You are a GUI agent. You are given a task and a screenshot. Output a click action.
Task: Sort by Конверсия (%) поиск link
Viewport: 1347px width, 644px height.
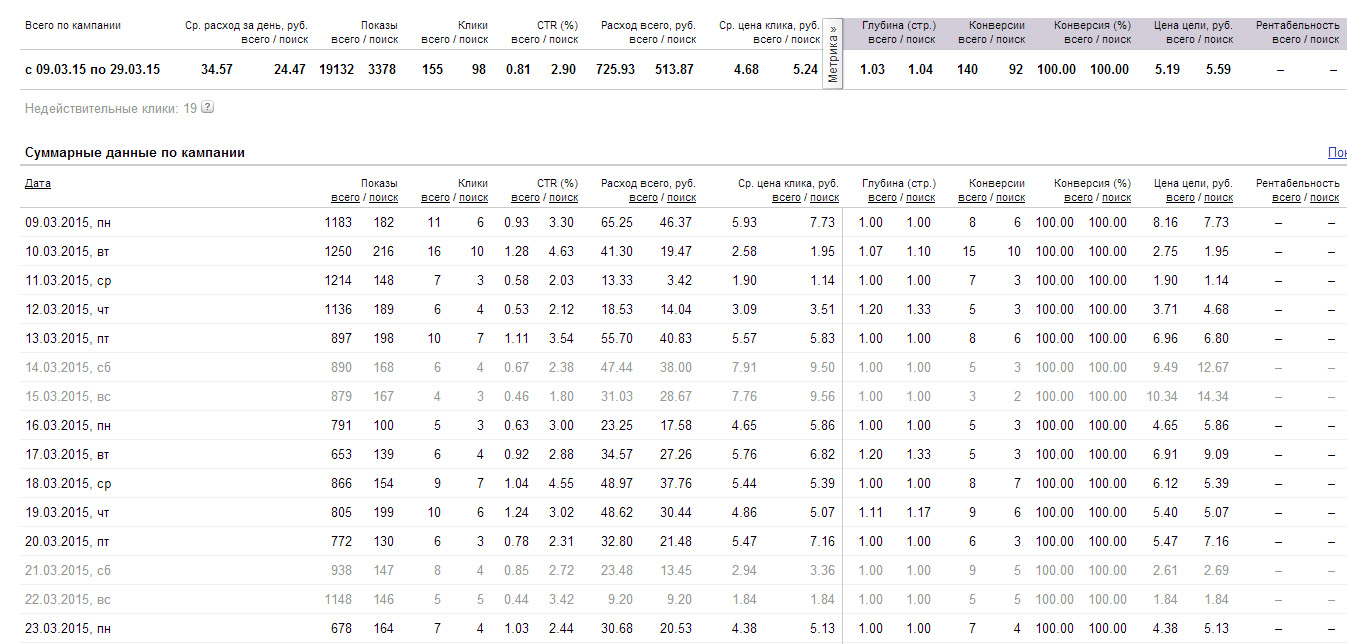point(1116,198)
